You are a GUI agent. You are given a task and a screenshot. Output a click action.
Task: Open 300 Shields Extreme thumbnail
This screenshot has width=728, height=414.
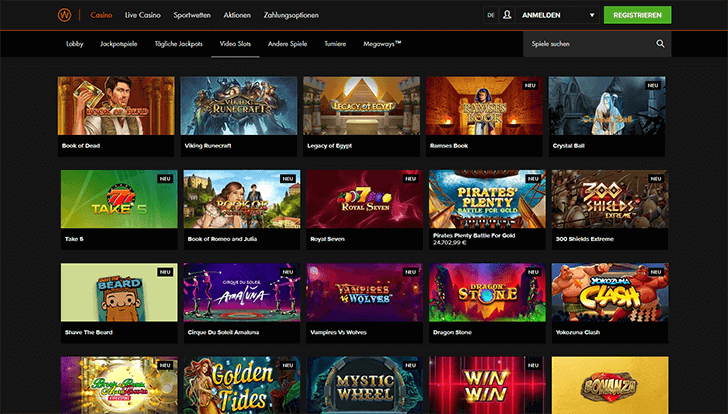click(x=610, y=199)
